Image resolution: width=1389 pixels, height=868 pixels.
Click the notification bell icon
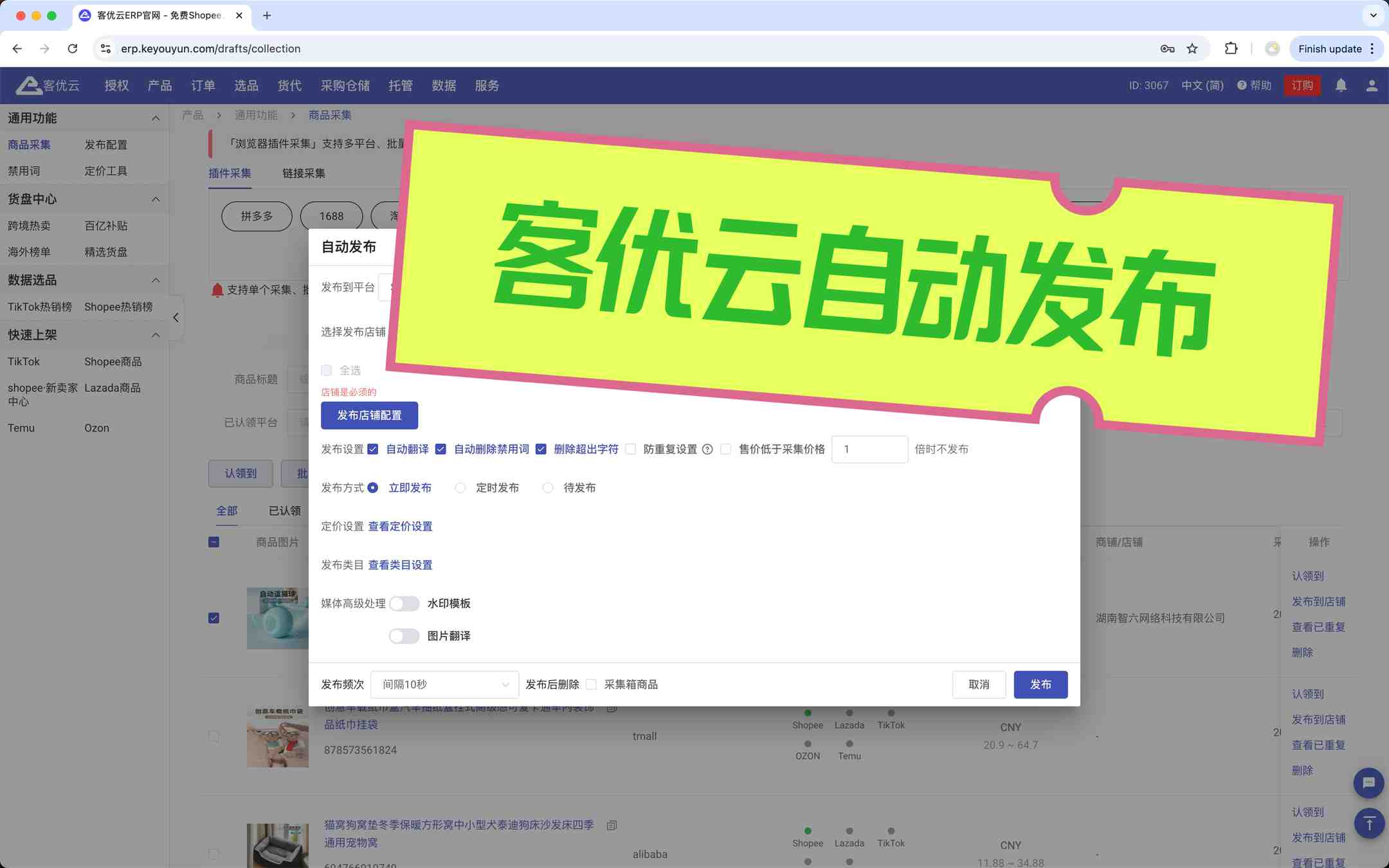pyautogui.click(x=1341, y=86)
